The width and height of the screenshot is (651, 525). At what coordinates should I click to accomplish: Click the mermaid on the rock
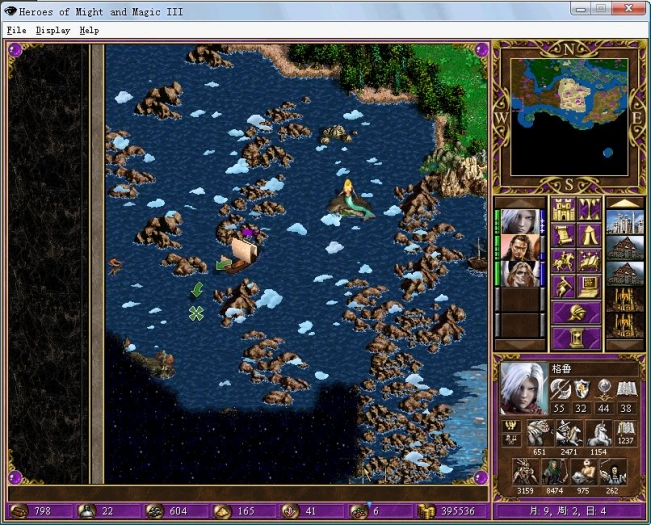[350, 198]
